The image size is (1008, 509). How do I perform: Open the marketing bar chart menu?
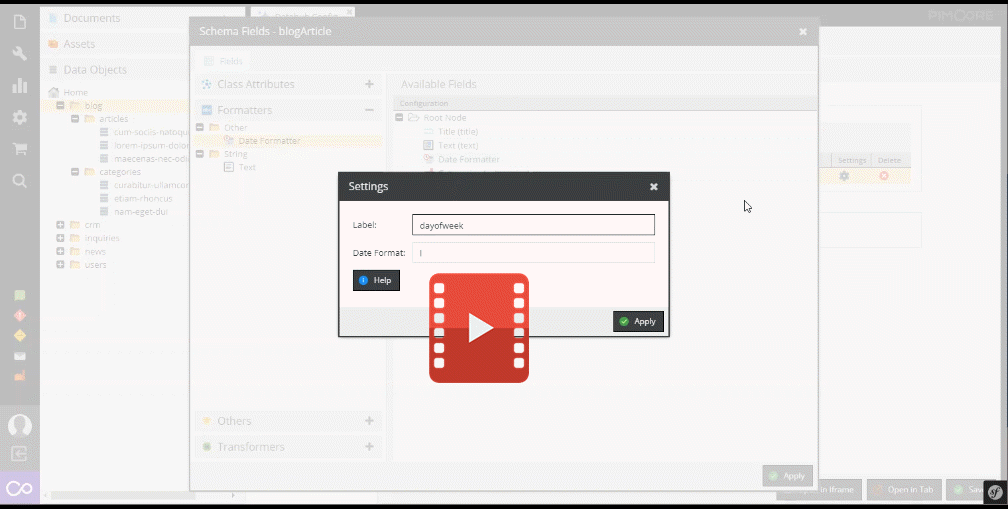tap(19, 86)
